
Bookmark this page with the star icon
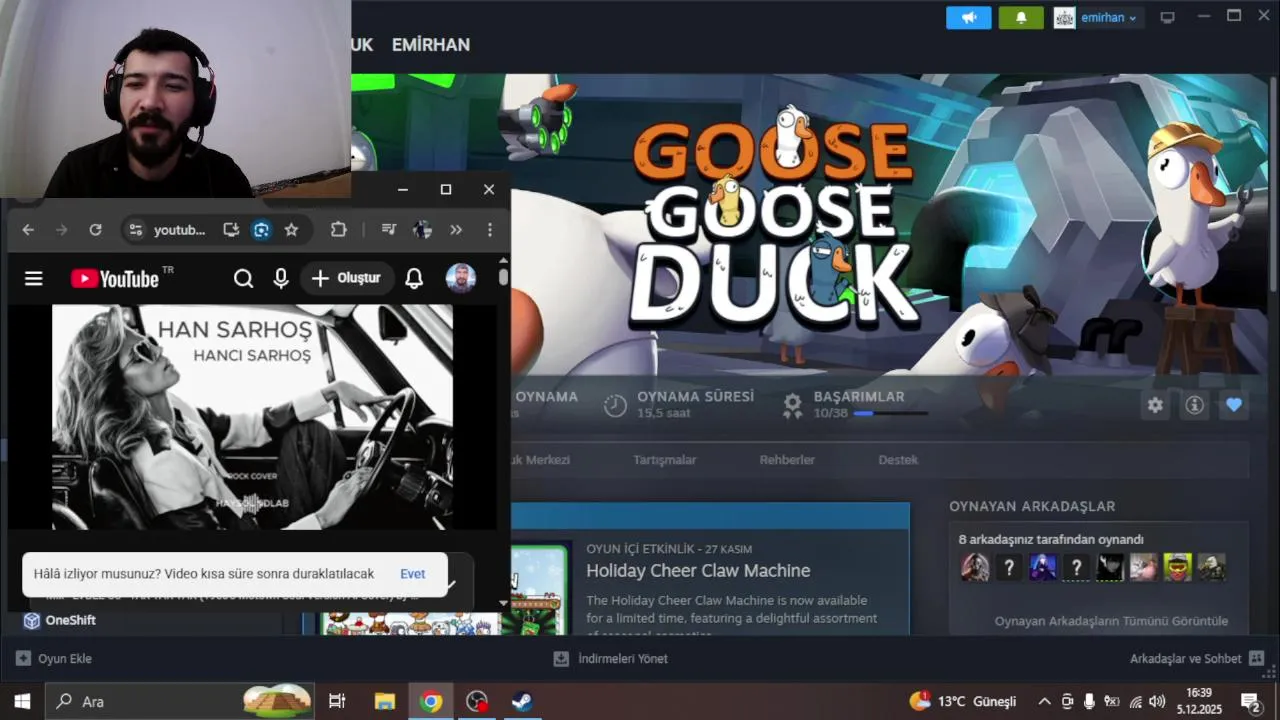pyautogui.click(x=291, y=230)
